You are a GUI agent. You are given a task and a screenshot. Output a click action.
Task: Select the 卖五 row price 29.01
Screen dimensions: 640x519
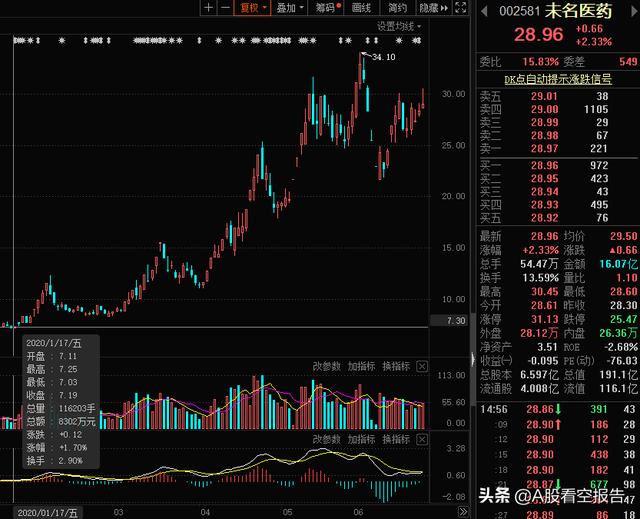[544, 96]
